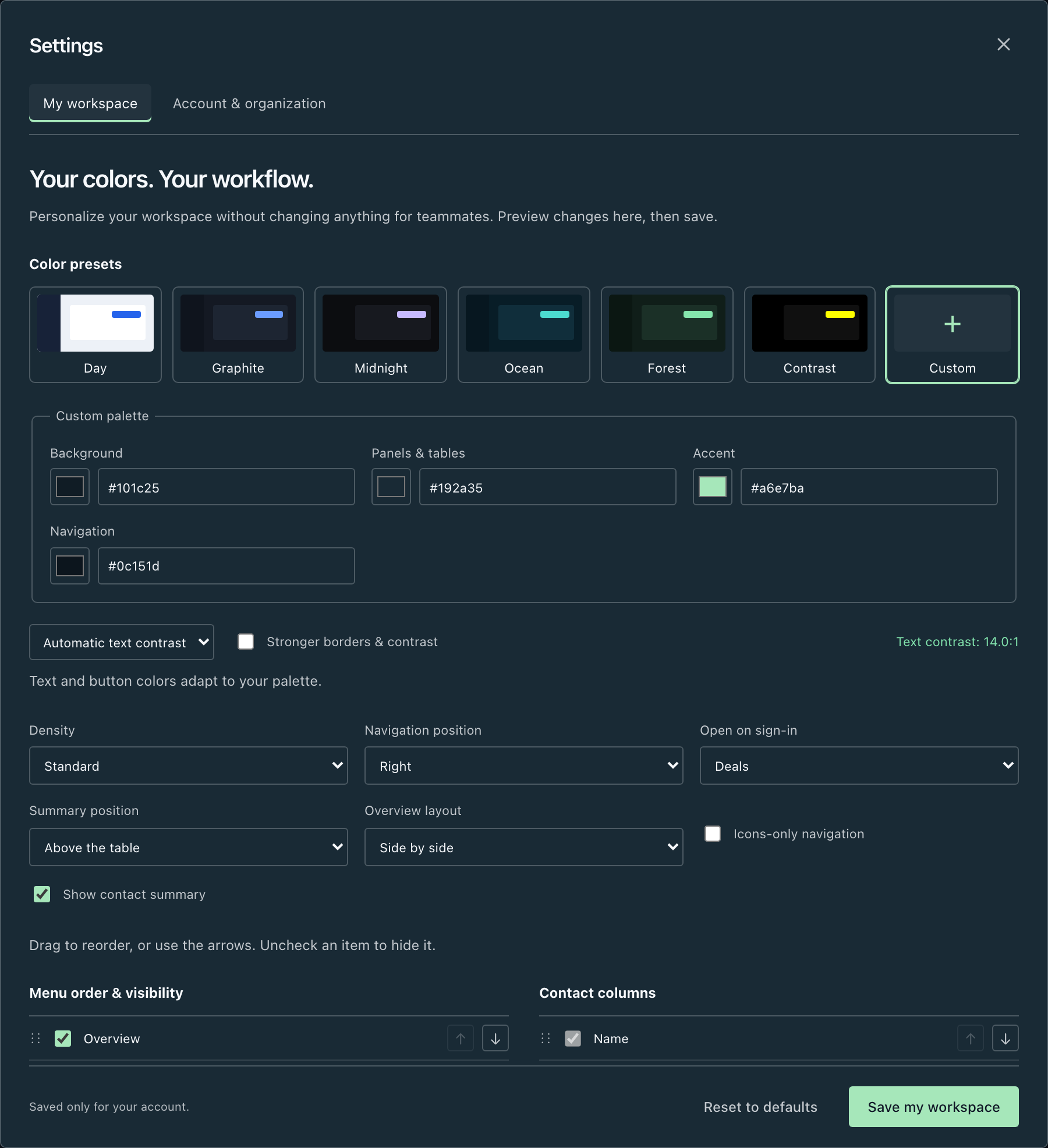Pick the Forest color preset
The width and height of the screenshot is (1048, 1148).
tap(667, 335)
